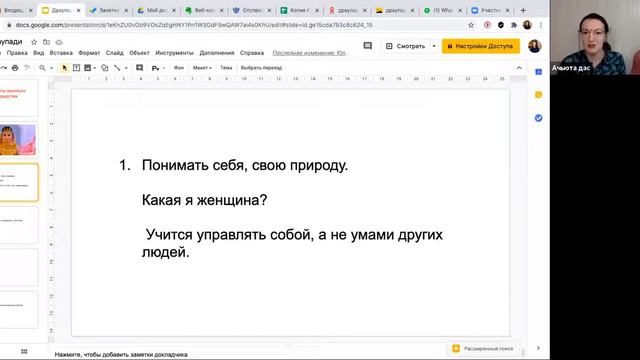Click the add comment toolbar icon
Viewport: 640px width, 360px height.
pos(139,68)
